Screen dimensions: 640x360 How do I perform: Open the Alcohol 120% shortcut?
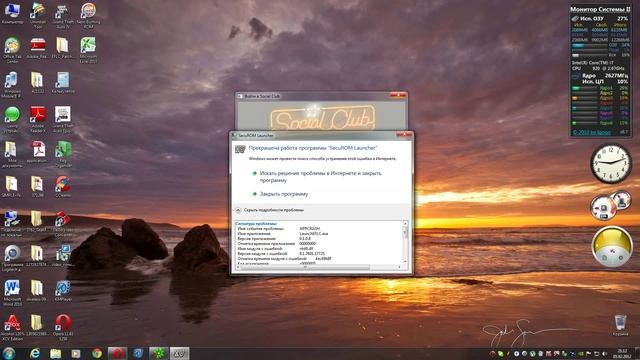[x=12, y=327]
